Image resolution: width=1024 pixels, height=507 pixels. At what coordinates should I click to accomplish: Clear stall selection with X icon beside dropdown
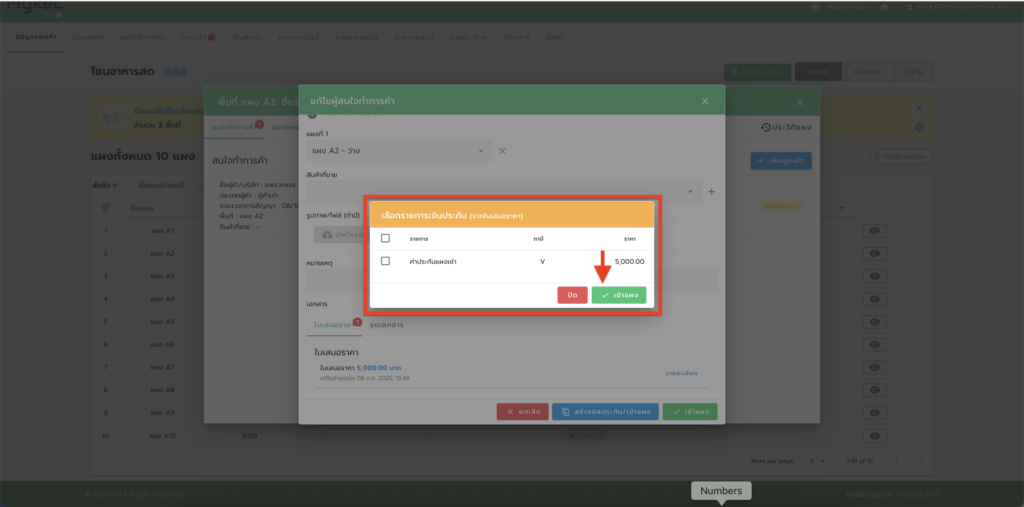(503, 151)
